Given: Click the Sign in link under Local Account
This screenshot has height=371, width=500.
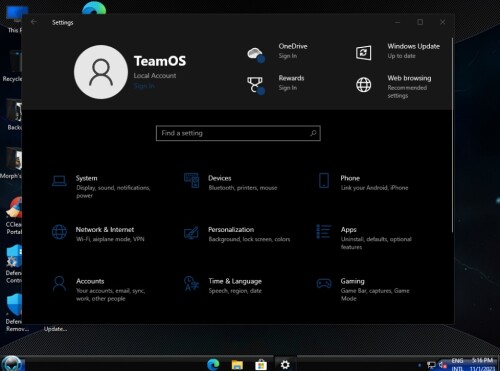Looking at the screenshot, I should coord(144,86).
